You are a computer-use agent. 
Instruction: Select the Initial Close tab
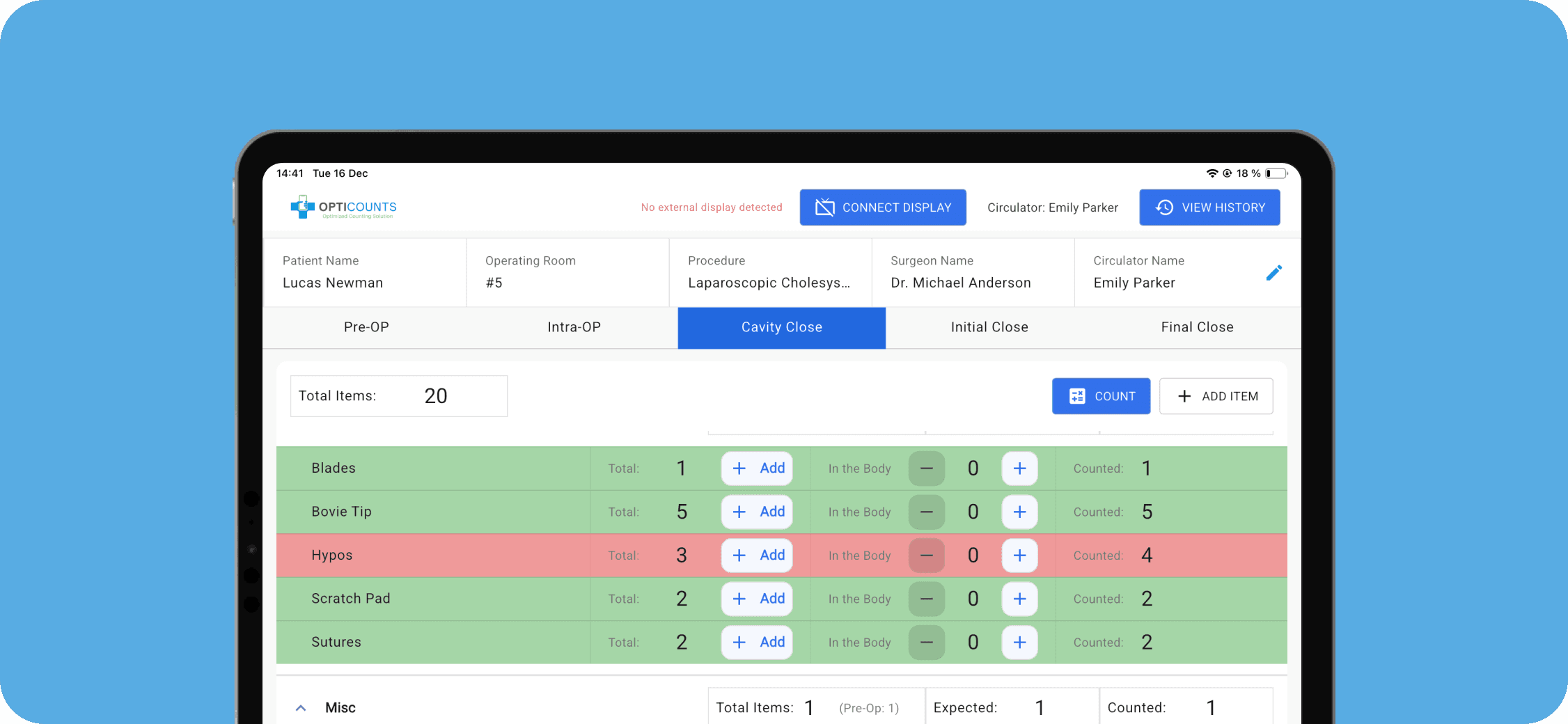pyautogui.click(x=989, y=327)
